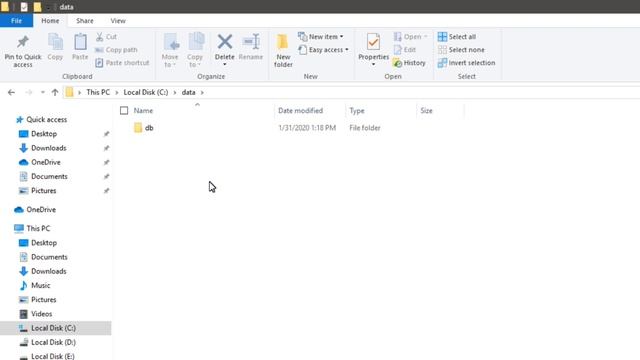Expand chevron after Local Disk (C:) in address bar

point(175,92)
